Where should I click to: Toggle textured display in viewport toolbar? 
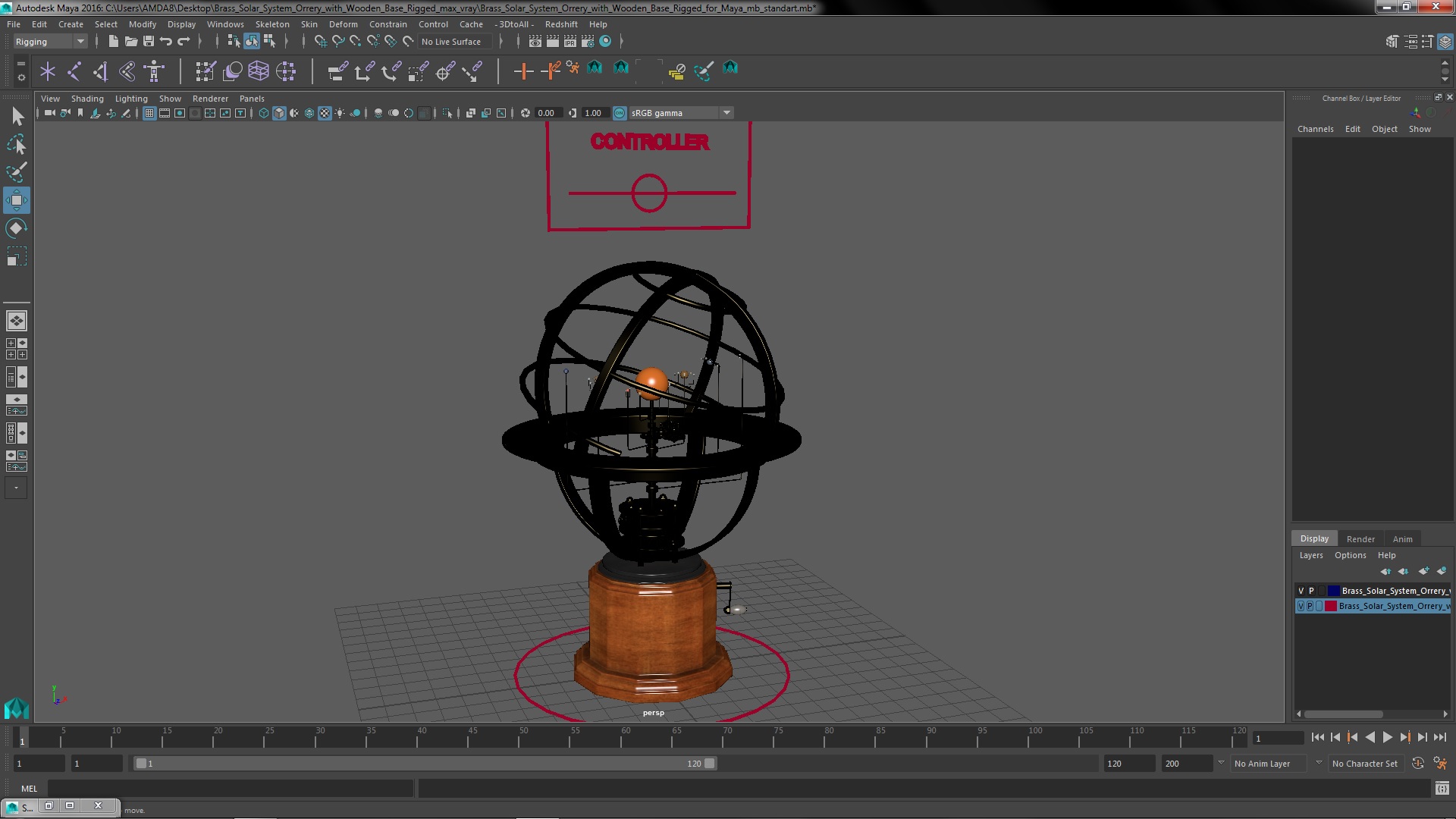click(x=325, y=113)
